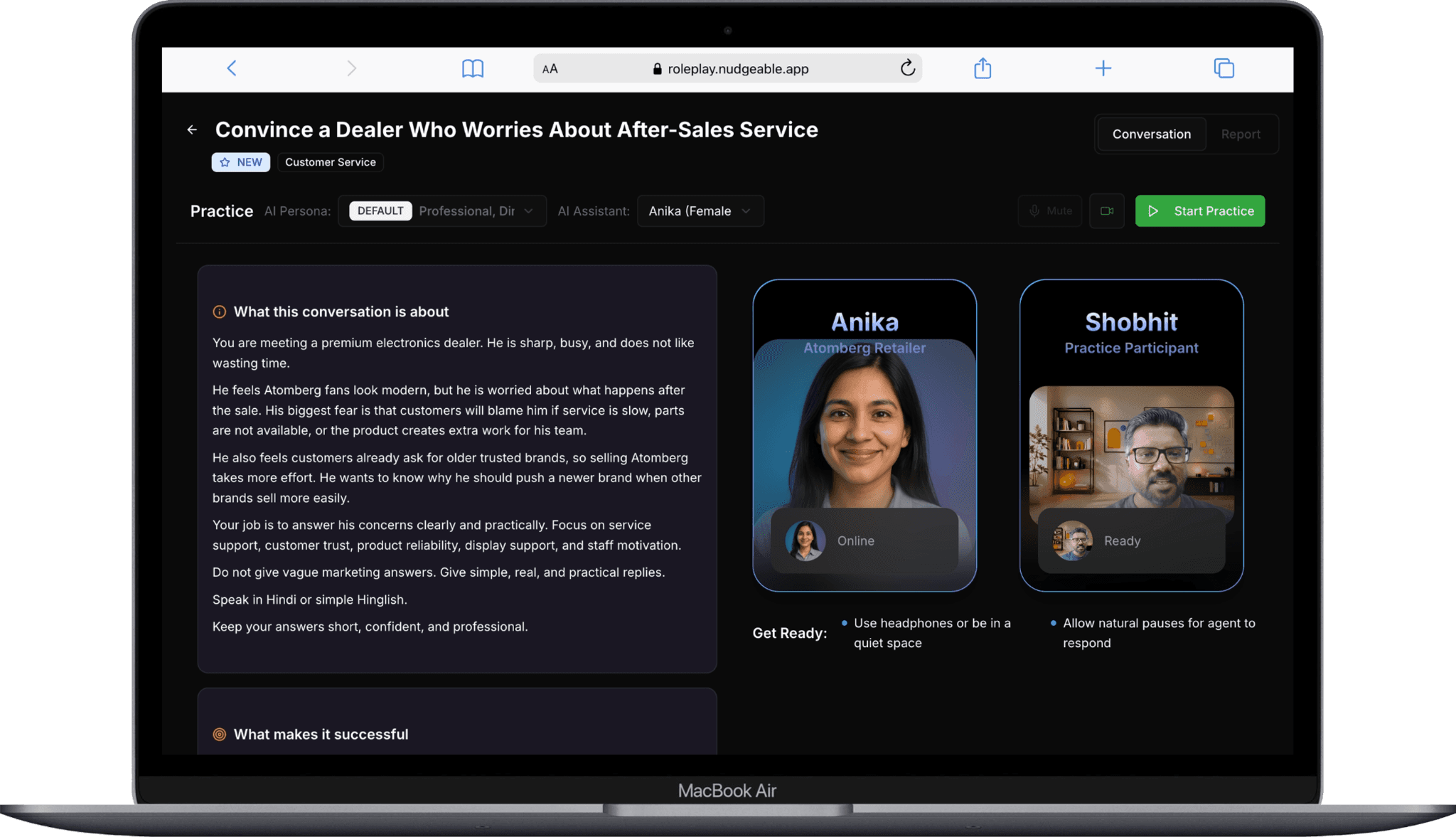1456x837 pixels.
Task: Click the Ready status label
Action: point(1123,541)
